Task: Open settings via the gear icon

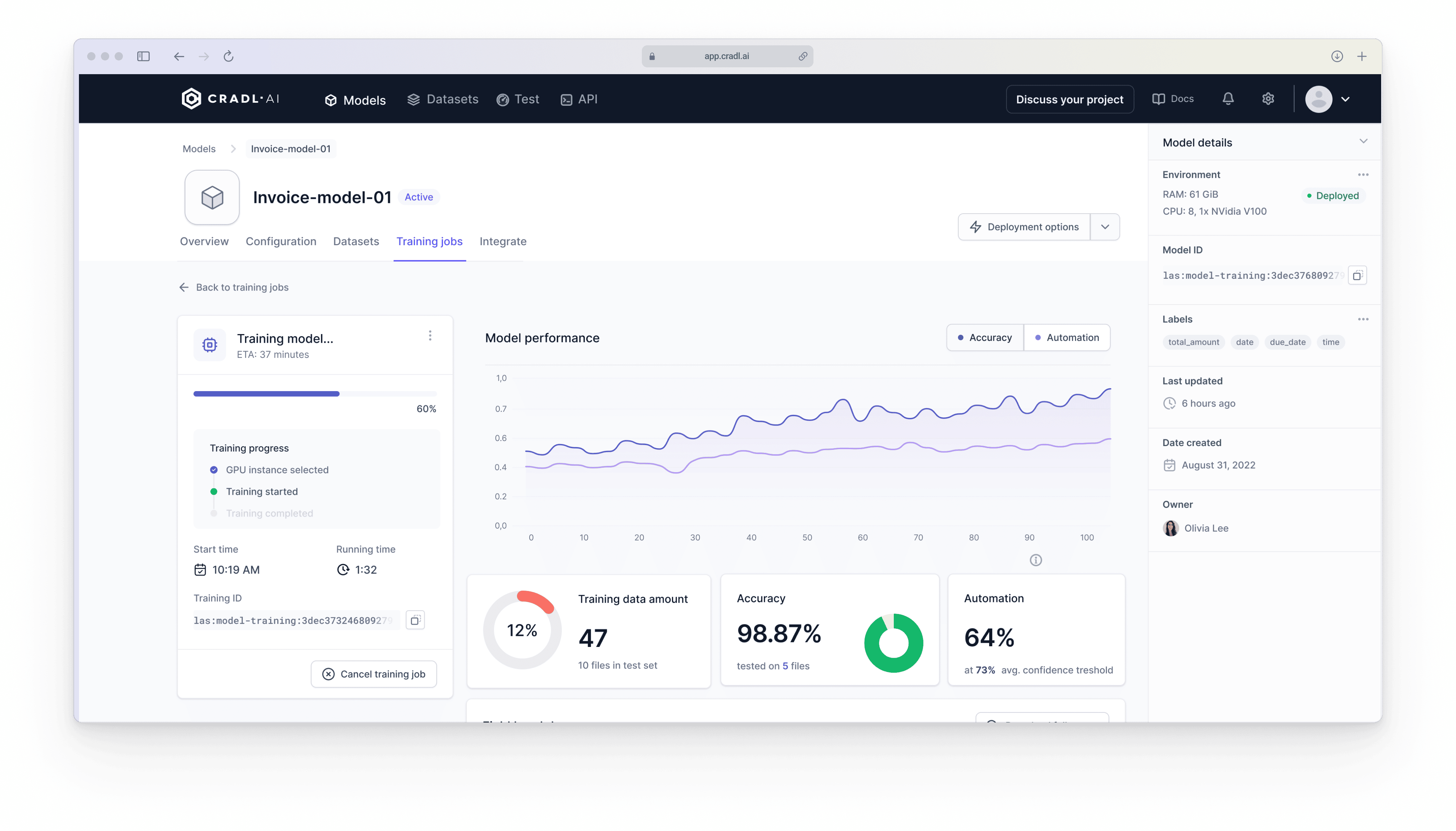Action: pyautogui.click(x=1268, y=99)
